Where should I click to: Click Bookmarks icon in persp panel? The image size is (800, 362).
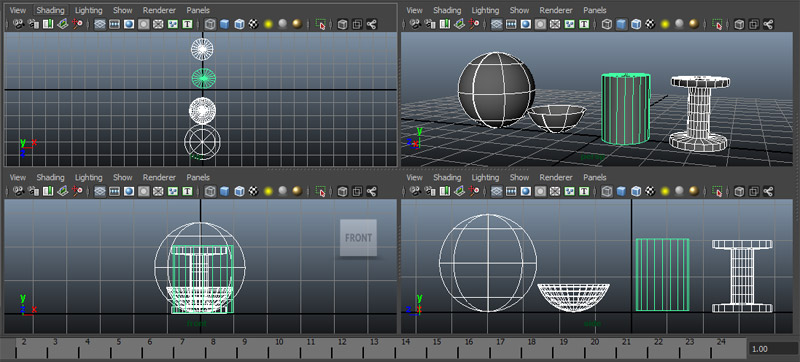[x=445, y=24]
